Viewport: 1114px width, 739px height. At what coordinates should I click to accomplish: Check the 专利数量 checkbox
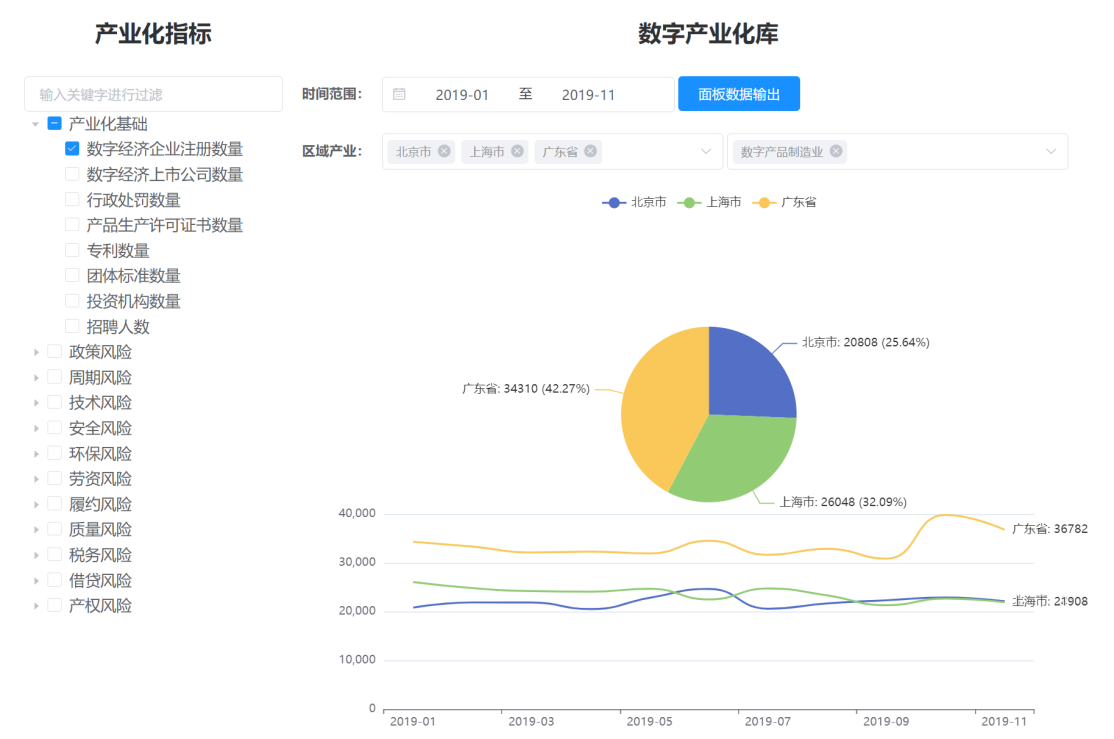[72, 250]
